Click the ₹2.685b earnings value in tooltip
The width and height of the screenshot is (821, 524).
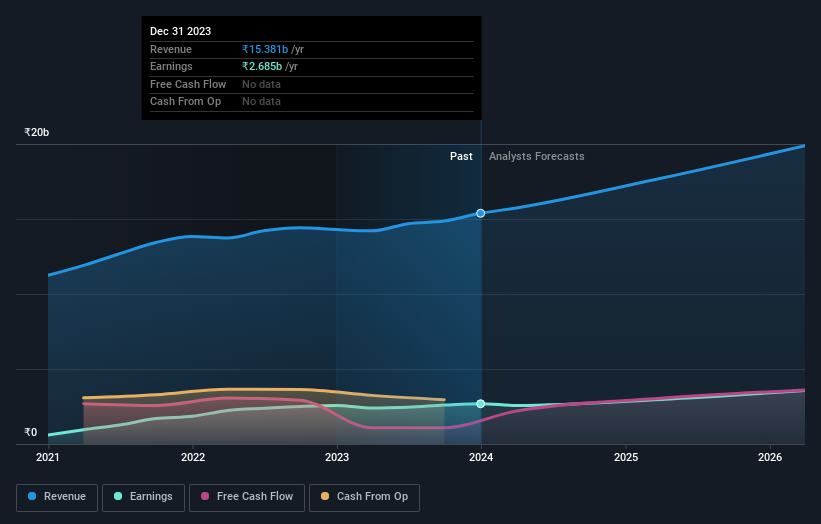[262, 66]
